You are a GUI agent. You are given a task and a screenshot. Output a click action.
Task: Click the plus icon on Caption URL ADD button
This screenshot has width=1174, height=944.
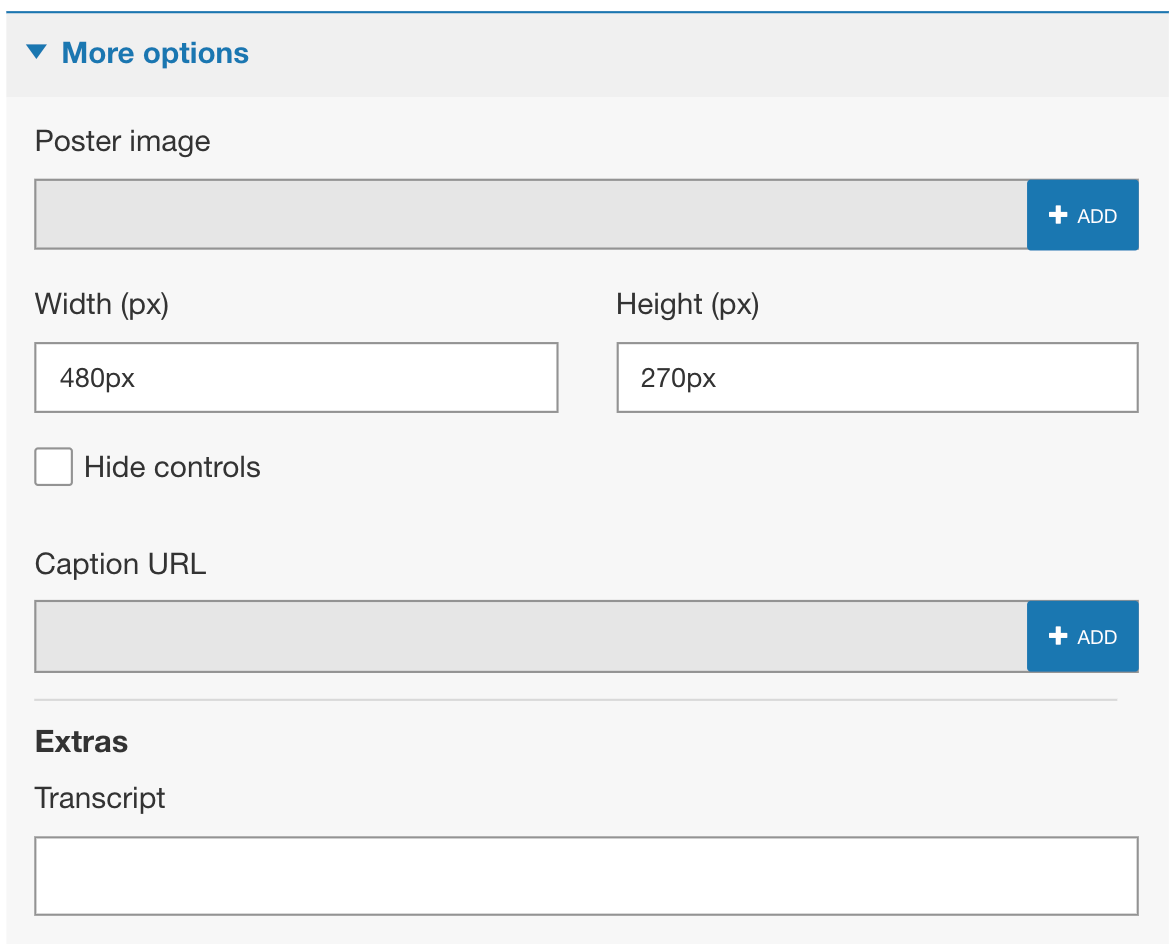1059,635
